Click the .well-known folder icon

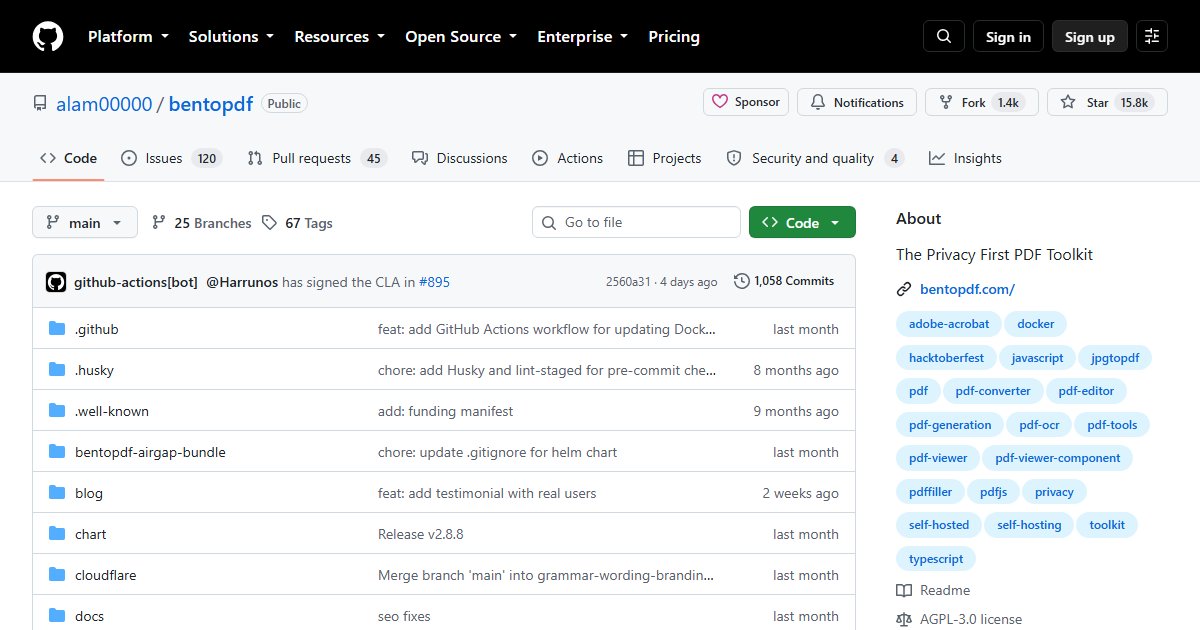tap(57, 411)
